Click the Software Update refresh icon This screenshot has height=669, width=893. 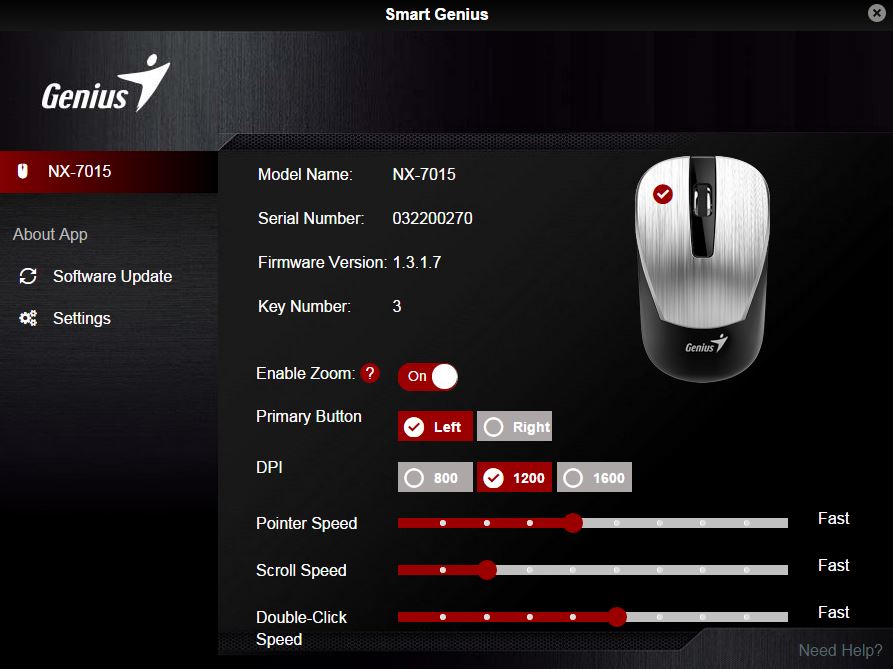28,276
